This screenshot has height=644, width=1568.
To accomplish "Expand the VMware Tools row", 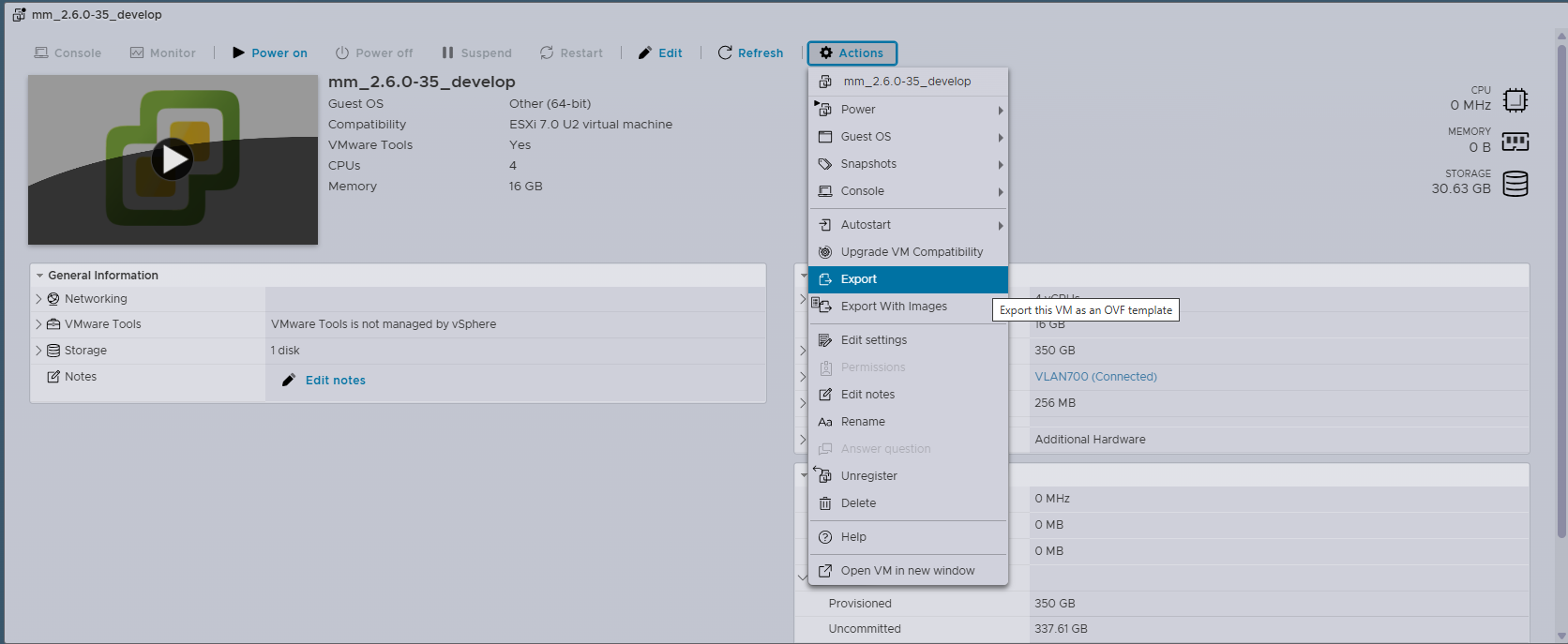I will (38, 324).
